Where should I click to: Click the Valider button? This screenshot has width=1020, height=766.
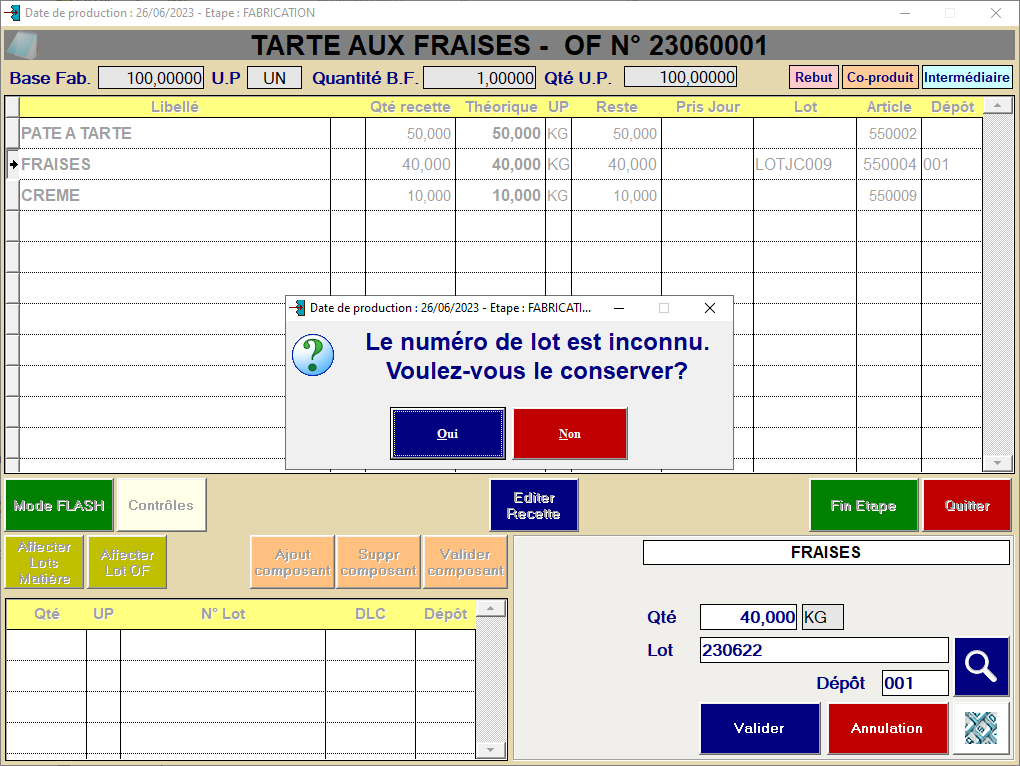(759, 728)
